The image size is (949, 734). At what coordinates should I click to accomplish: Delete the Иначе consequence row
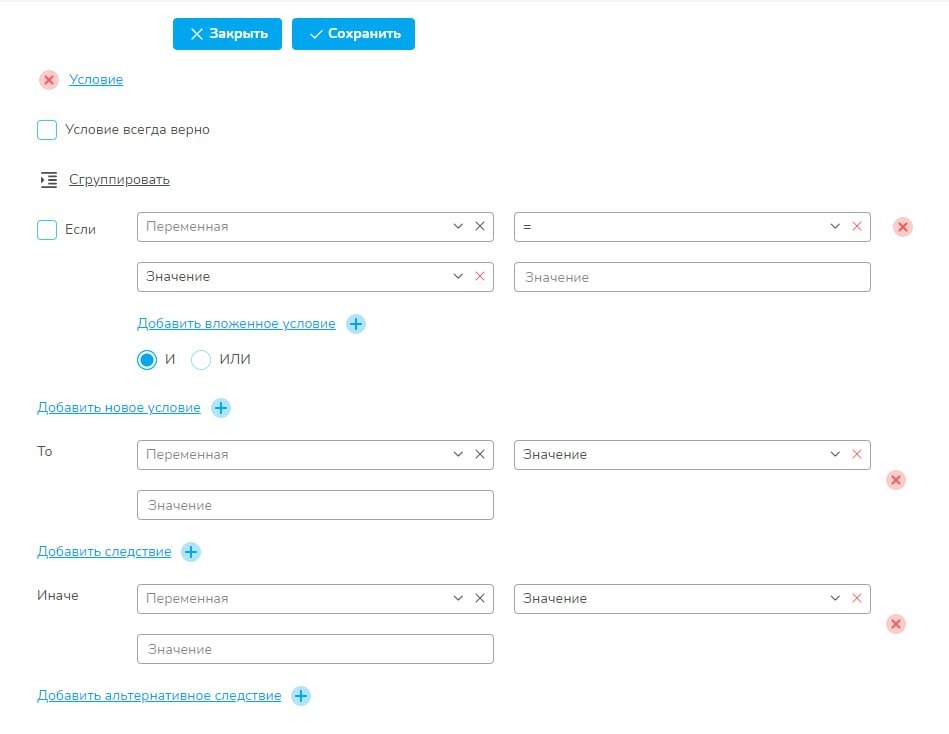(x=896, y=624)
